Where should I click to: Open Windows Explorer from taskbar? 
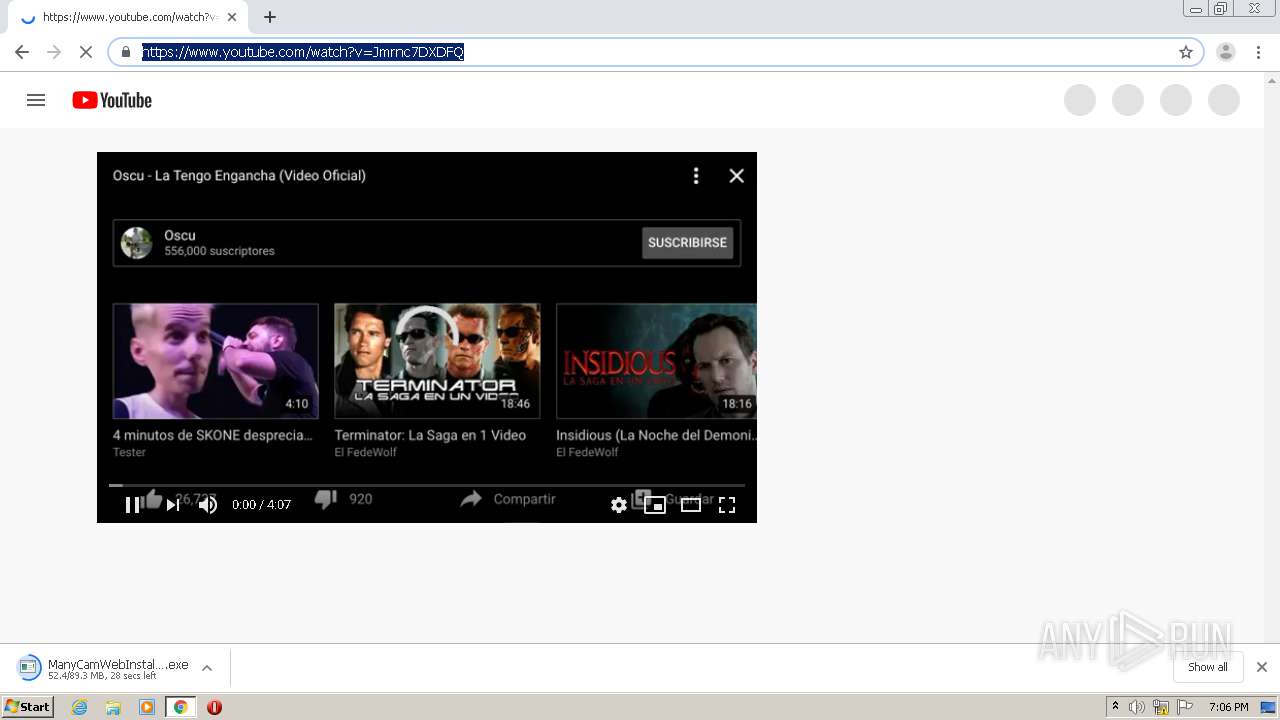(x=113, y=707)
